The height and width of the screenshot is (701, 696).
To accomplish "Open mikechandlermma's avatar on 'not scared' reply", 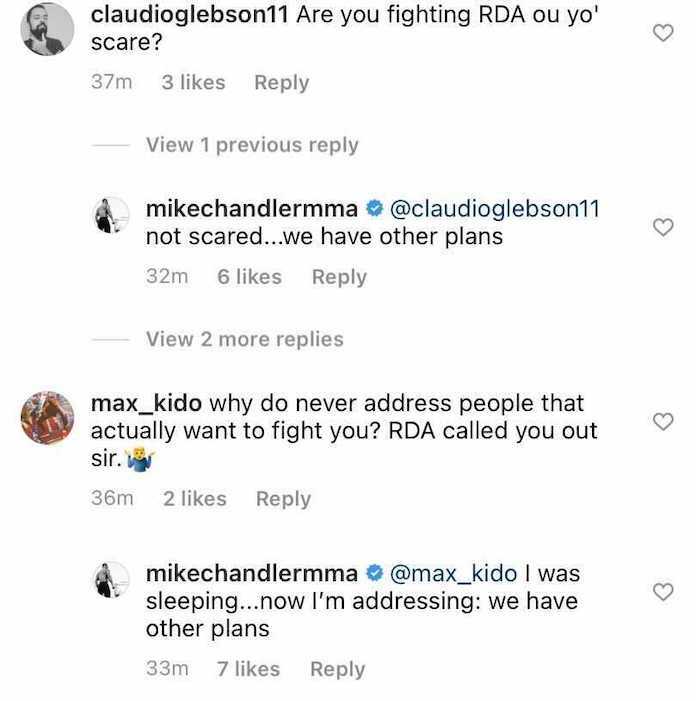I will click(x=112, y=215).
